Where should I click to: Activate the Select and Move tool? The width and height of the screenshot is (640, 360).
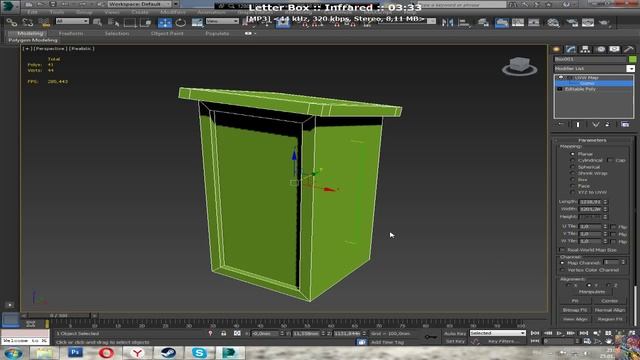pos(164,22)
